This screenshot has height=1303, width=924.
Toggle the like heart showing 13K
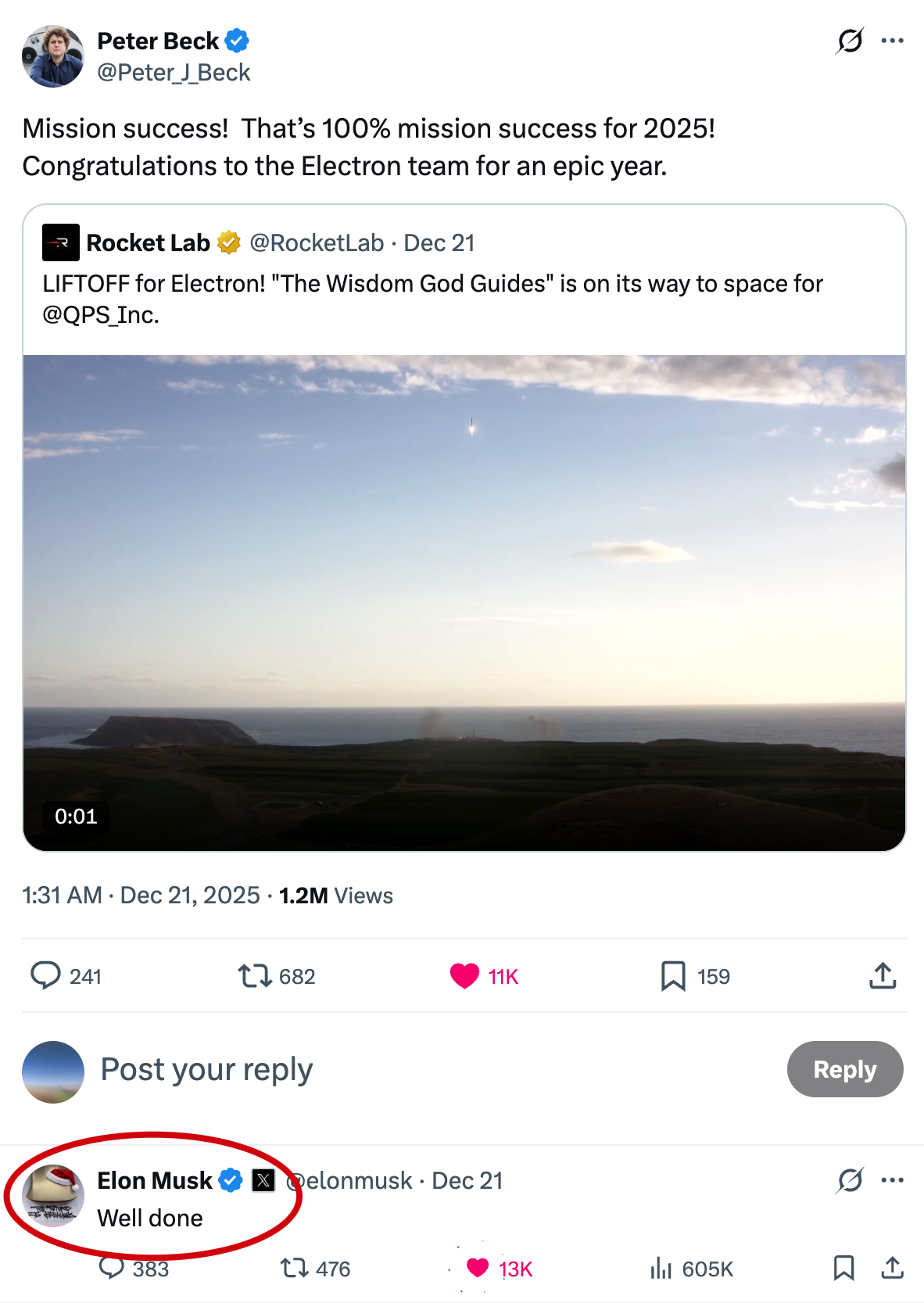478,1268
